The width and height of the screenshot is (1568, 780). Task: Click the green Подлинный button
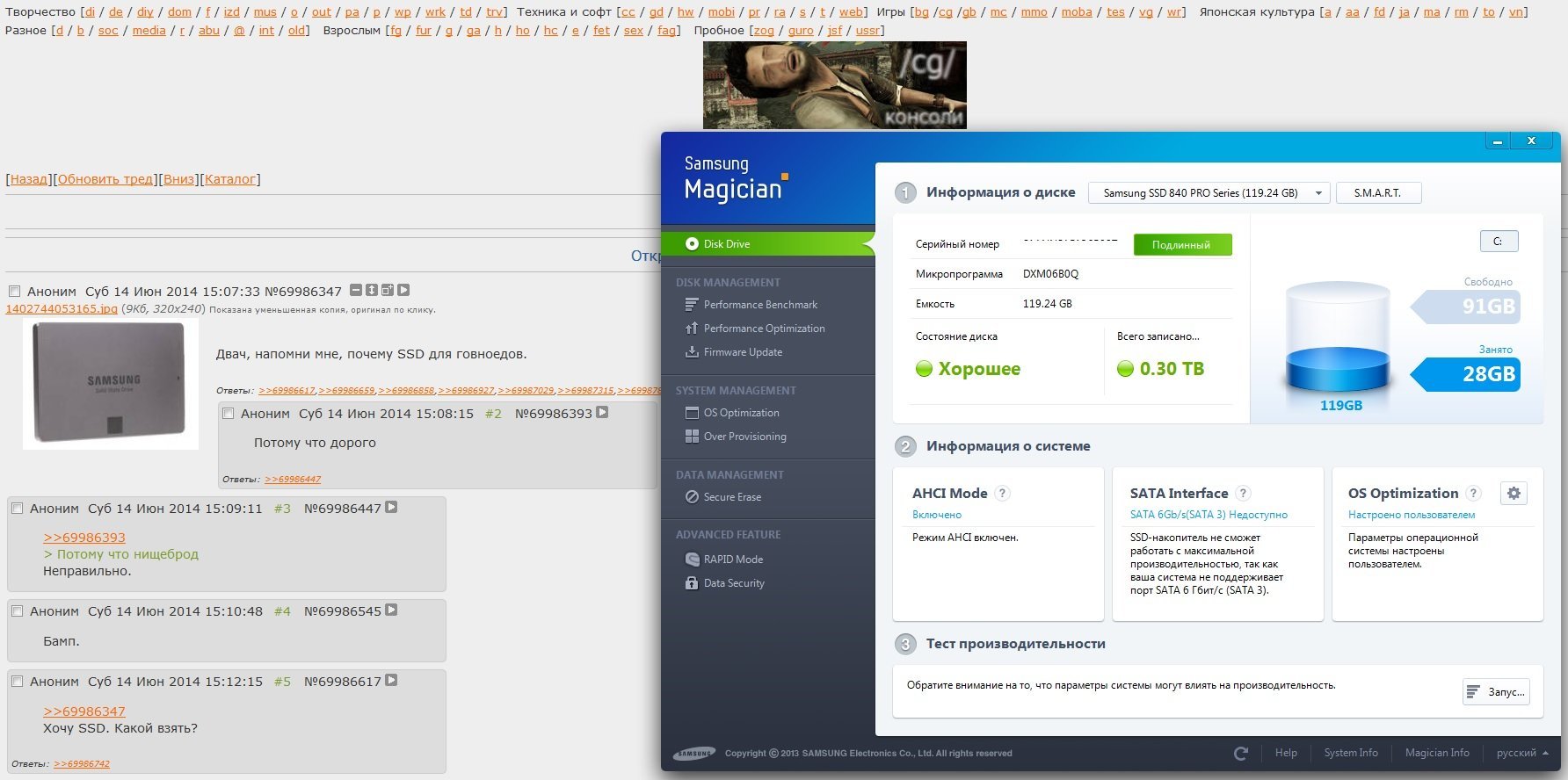1182,245
